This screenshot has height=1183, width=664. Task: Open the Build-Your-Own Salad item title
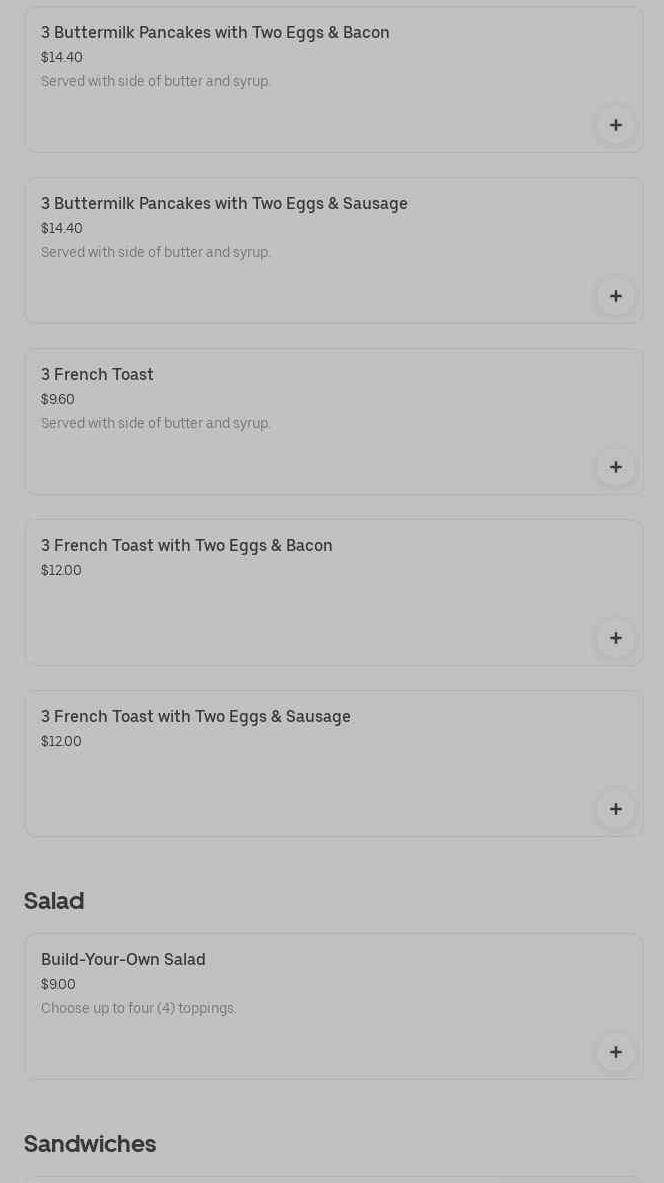tap(123, 959)
